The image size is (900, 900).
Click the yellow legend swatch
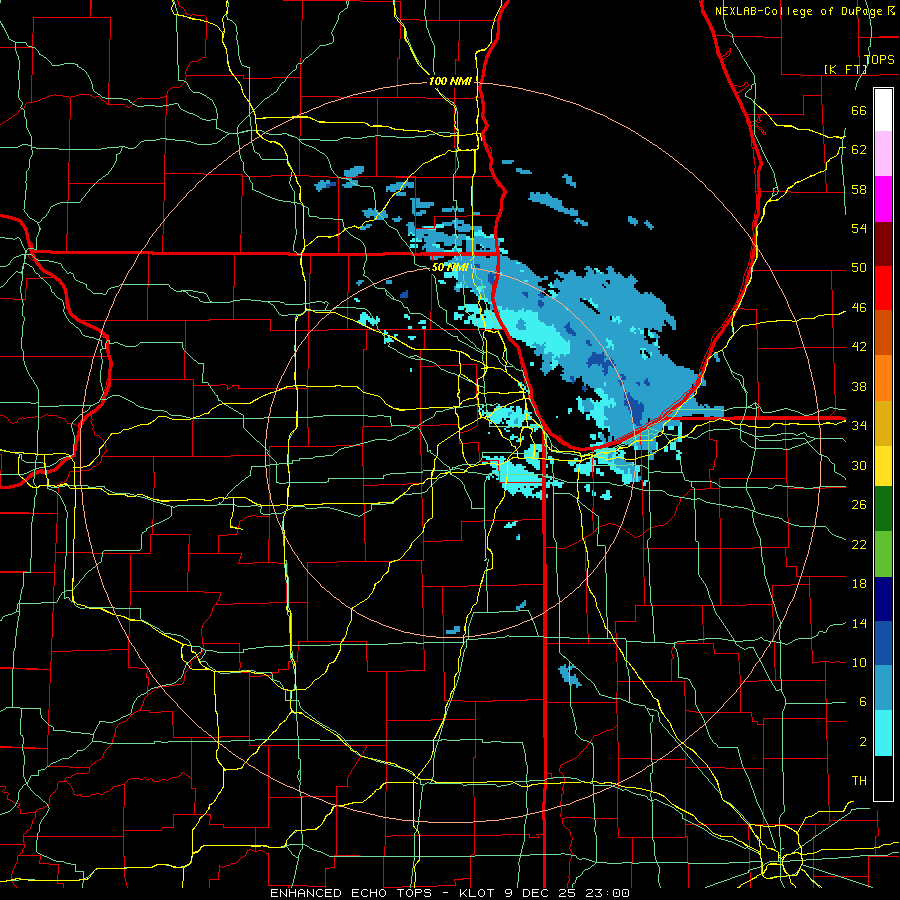tap(883, 467)
